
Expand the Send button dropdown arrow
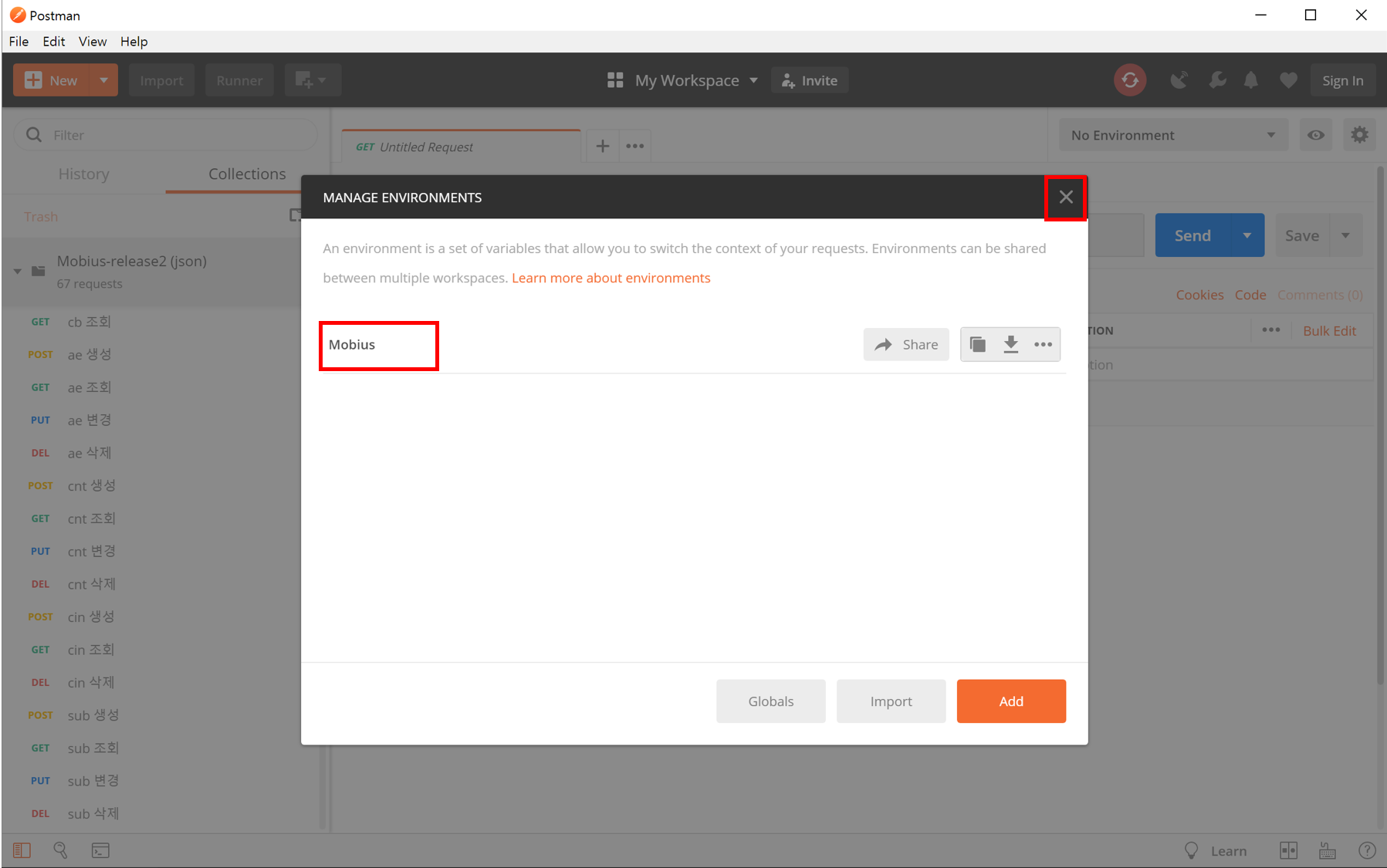point(1247,235)
